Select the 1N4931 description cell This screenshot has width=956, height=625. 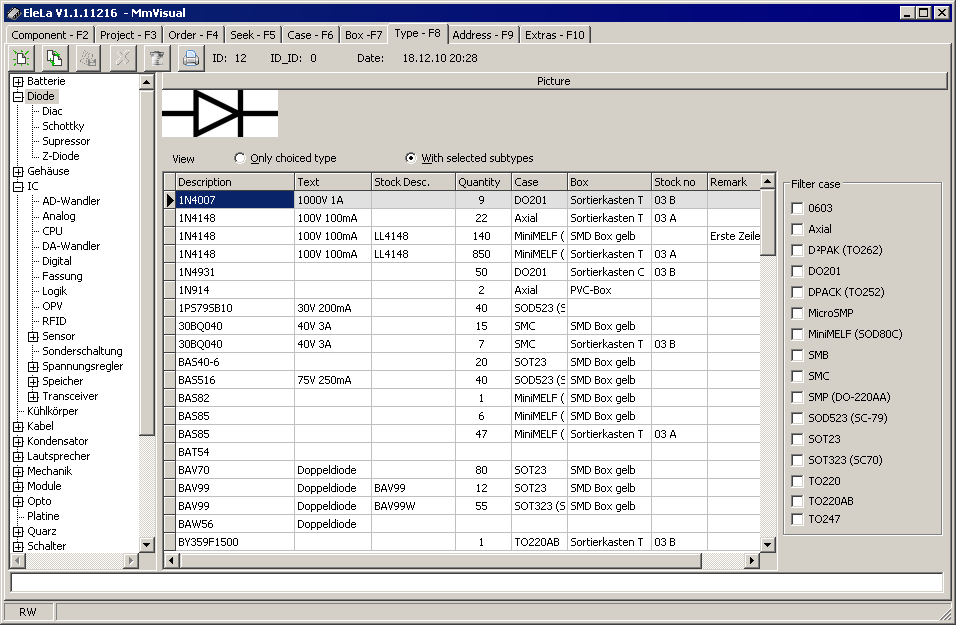pyautogui.click(x=235, y=272)
